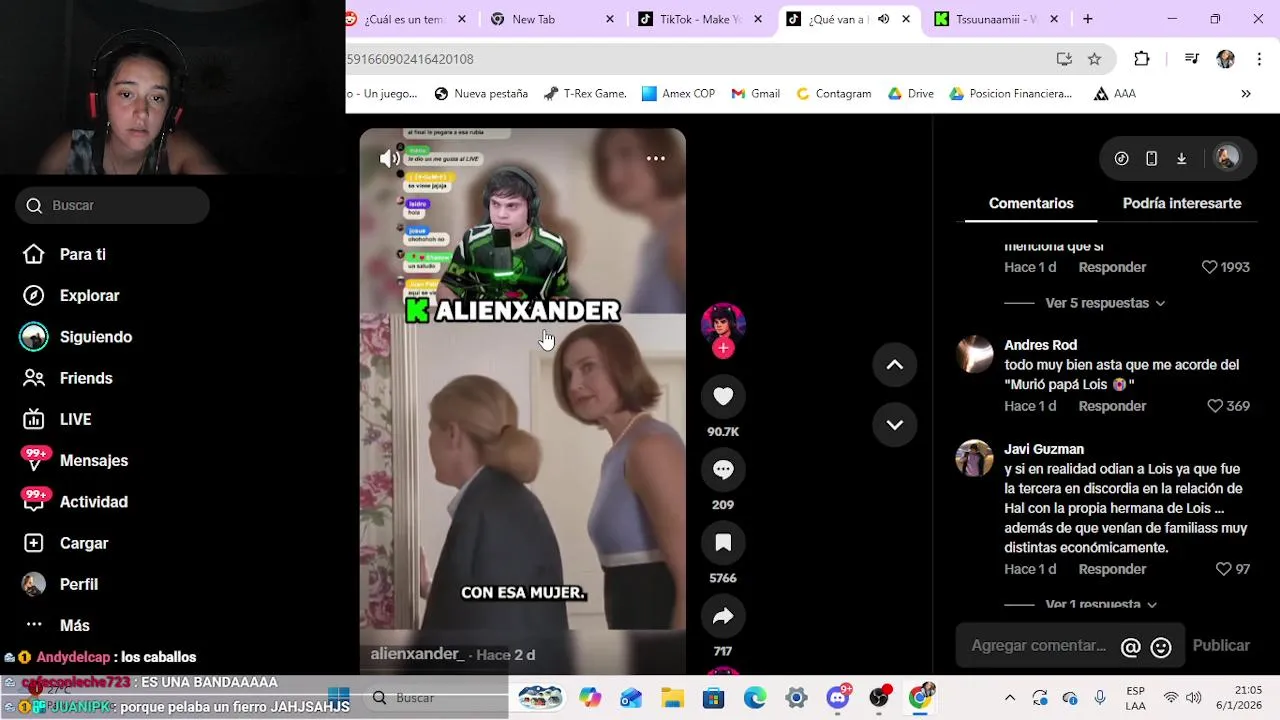The height and width of the screenshot is (720, 1280).
Task: Switch to the ¿Cuál es un tema Reddit tab
Action: pos(404,19)
